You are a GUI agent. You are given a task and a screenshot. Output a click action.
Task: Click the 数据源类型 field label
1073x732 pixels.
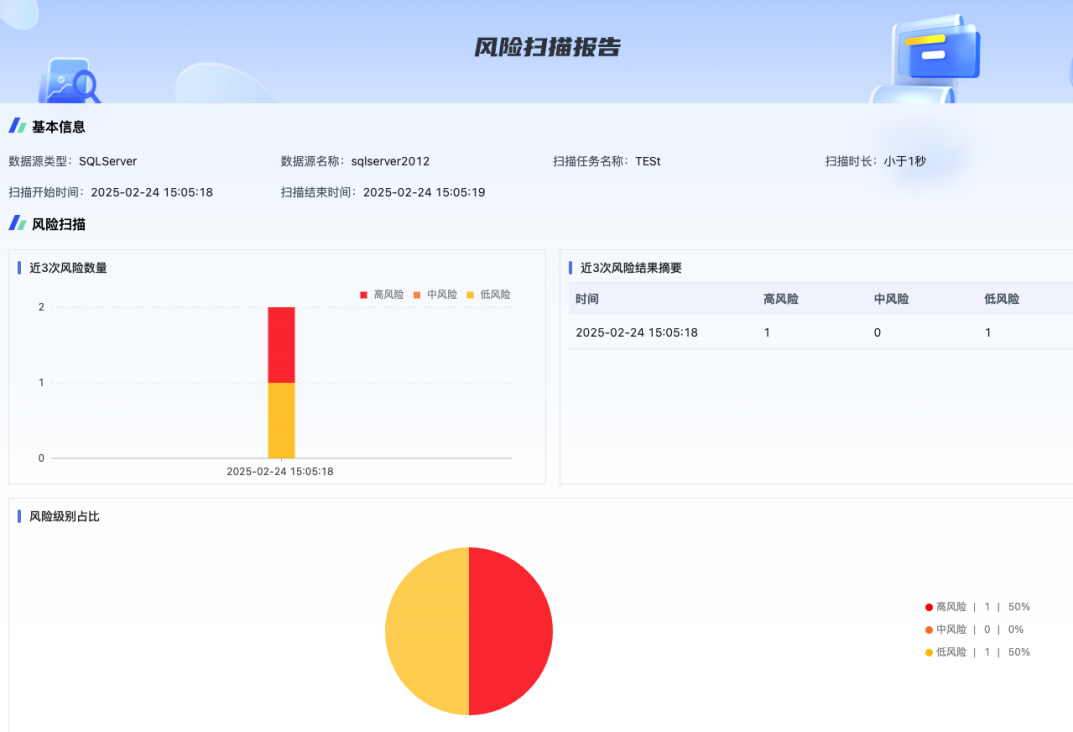[x=40, y=161]
